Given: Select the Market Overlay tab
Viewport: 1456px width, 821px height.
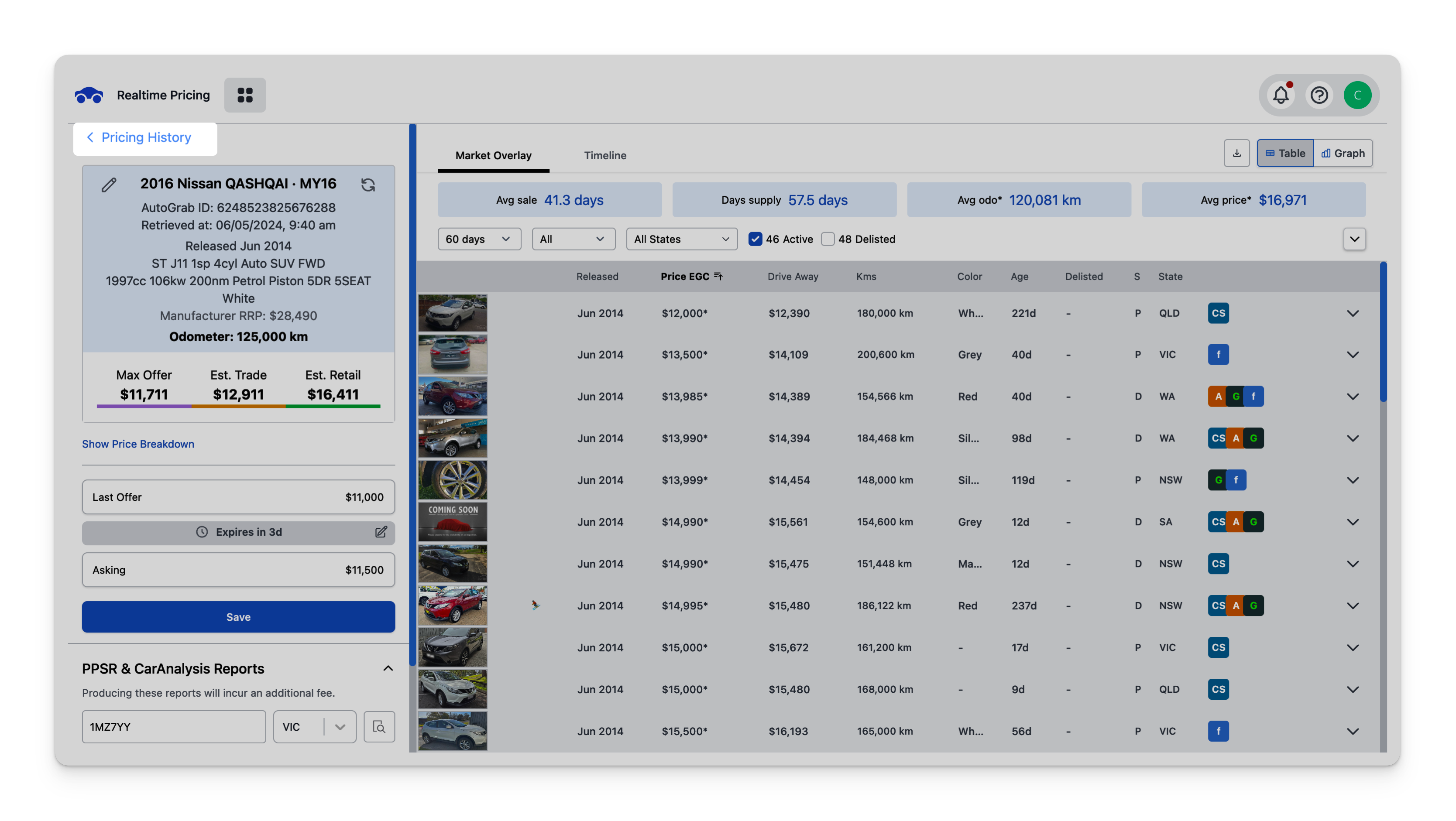Looking at the screenshot, I should coord(493,155).
